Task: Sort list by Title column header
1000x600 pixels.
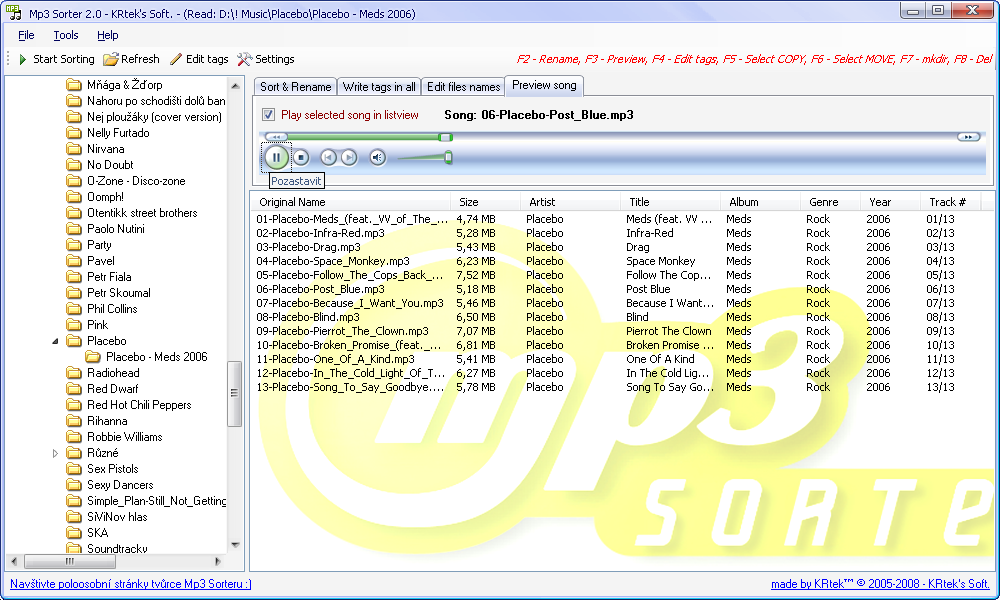Action: pyautogui.click(x=670, y=202)
